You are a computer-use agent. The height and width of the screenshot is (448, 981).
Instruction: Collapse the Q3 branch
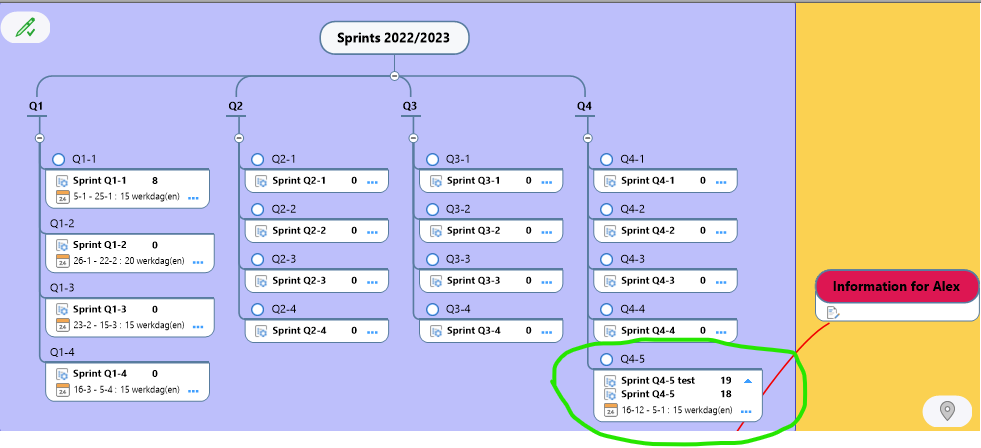pos(412,138)
